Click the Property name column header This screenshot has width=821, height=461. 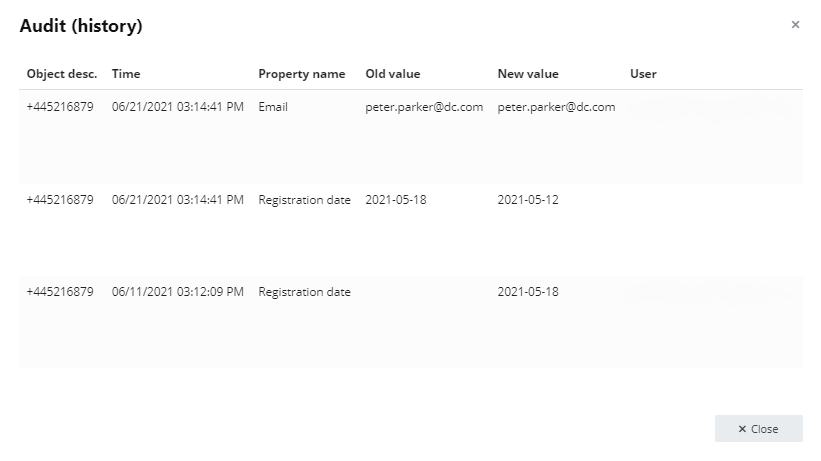302,74
